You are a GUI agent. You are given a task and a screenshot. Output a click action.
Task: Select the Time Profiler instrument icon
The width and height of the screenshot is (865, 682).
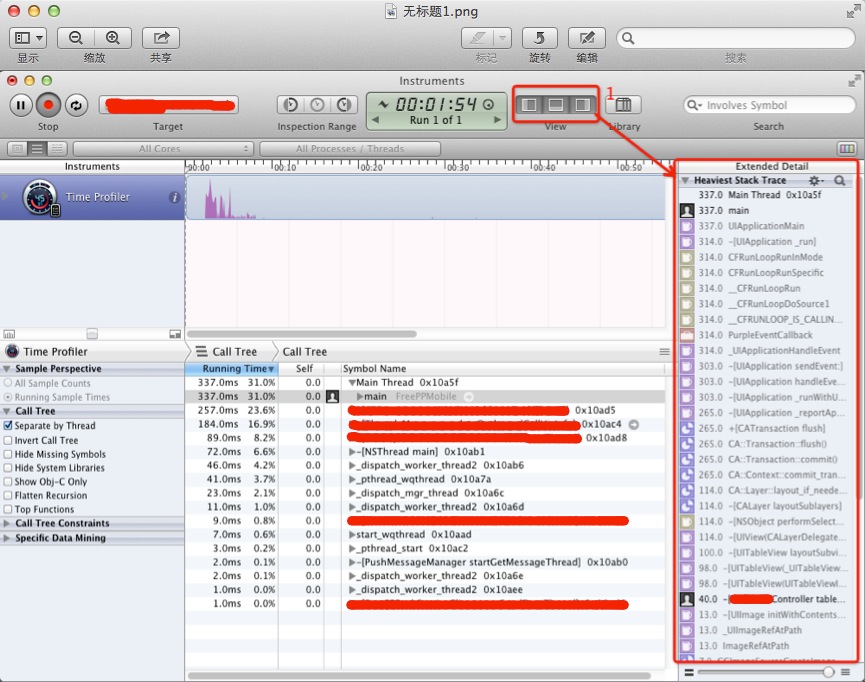click(x=40, y=197)
